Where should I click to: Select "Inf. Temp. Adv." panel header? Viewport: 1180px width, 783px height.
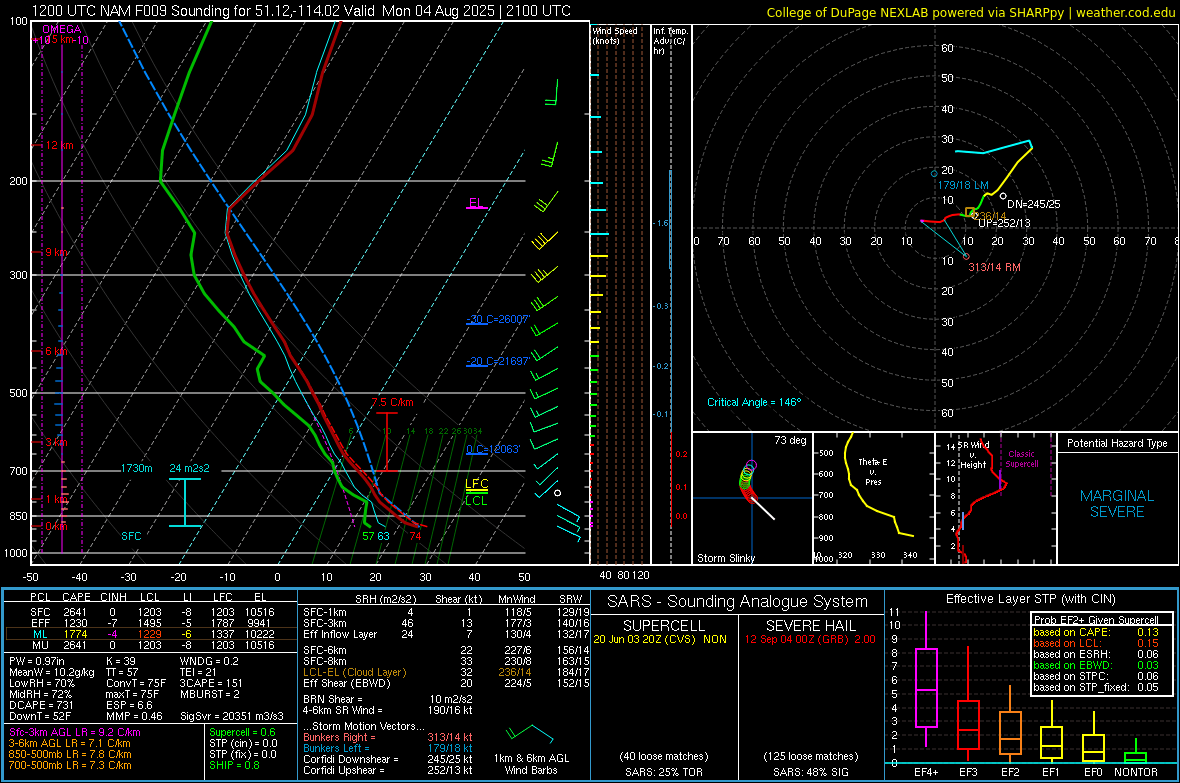(x=670, y=41)
